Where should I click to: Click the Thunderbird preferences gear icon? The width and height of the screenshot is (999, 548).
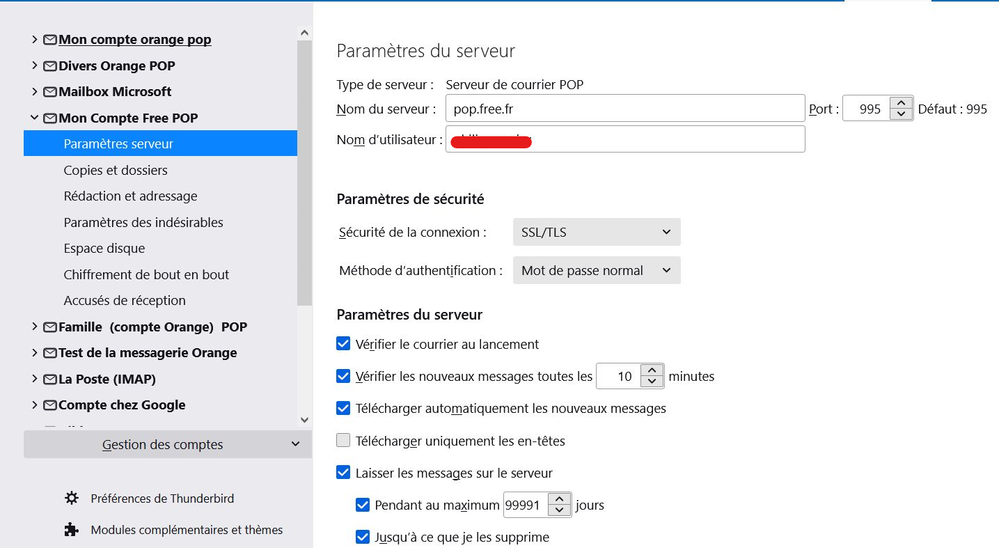pos(71,498)
